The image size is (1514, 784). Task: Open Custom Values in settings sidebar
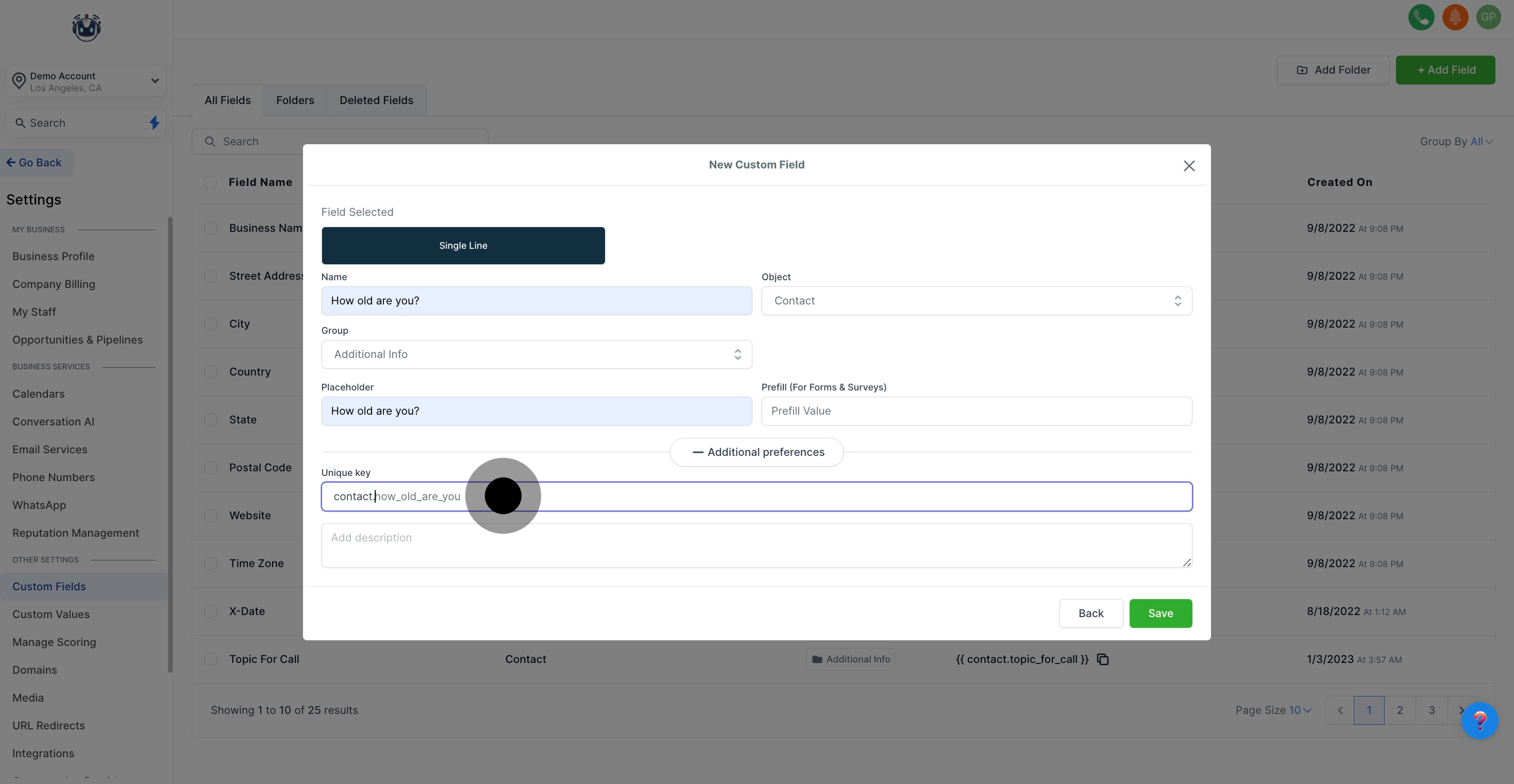coord(51,614)
